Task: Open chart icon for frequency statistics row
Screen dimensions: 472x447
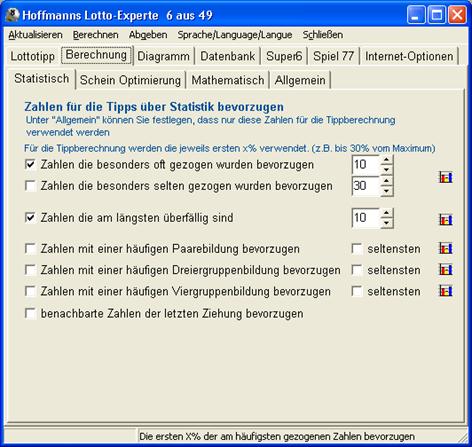Action: [445, 177]
